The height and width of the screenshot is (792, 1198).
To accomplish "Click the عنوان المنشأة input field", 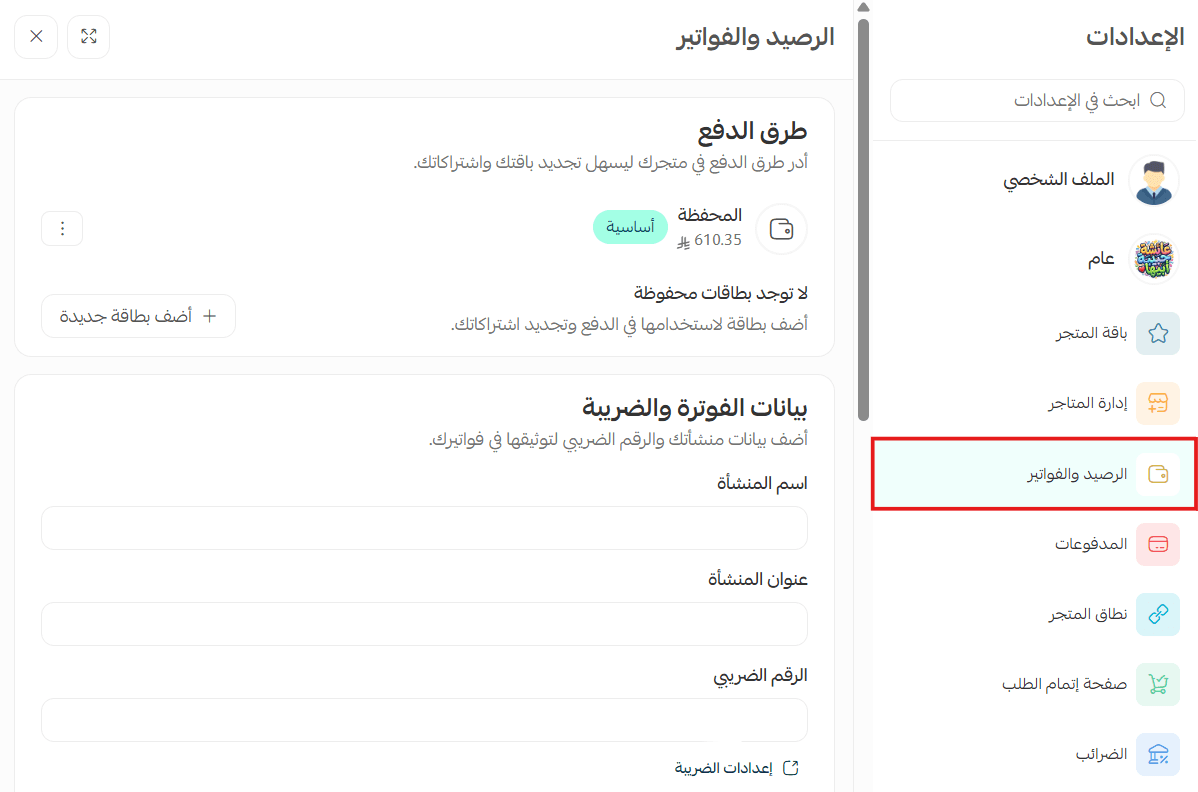I will [x=424, y=624].
